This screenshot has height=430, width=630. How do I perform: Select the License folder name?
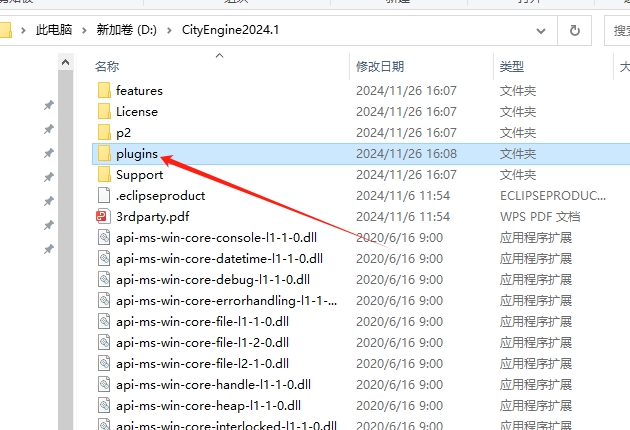pyautogui.click(x=137, y=111)
